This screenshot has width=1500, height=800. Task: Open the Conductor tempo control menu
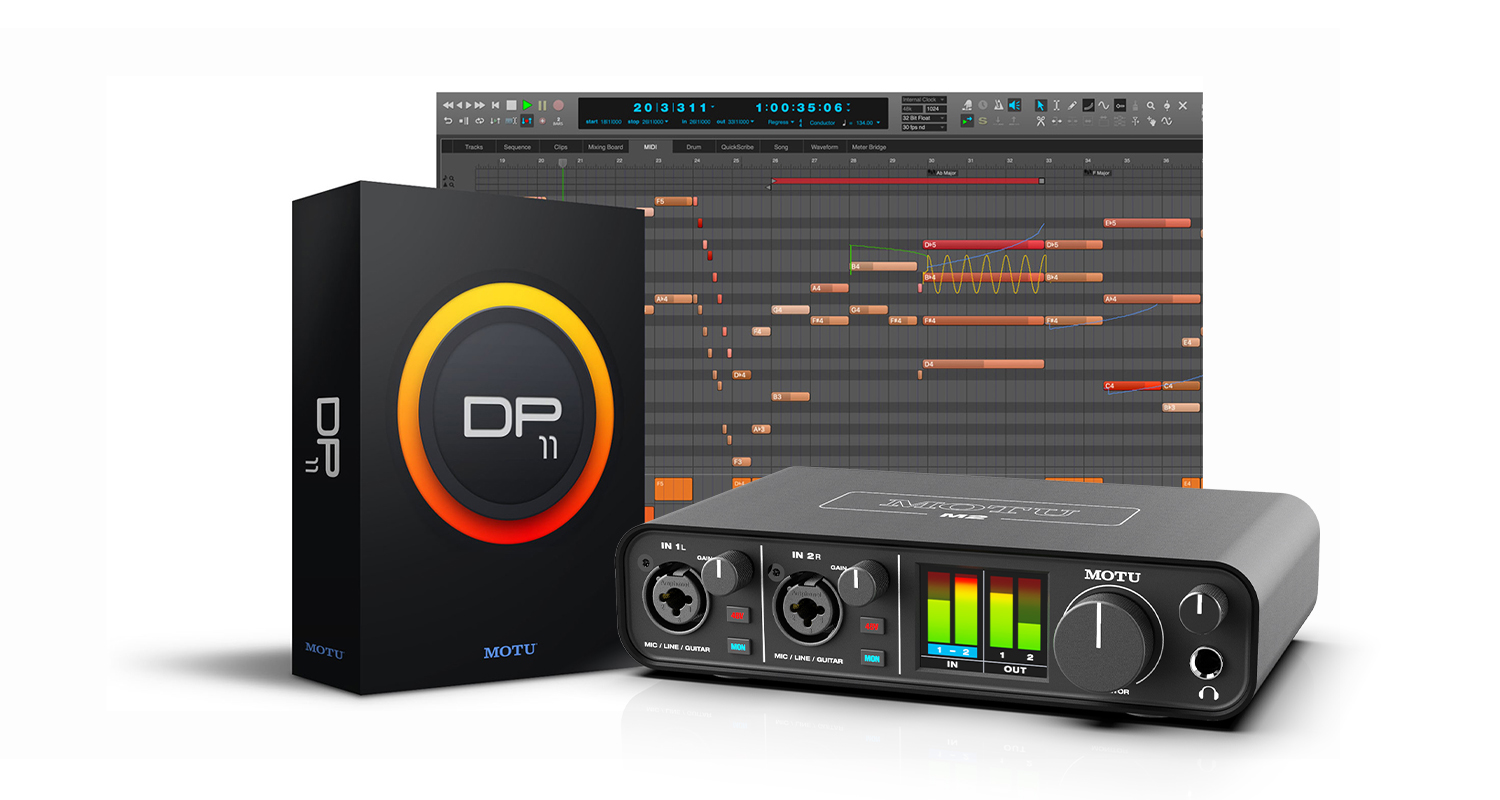tap(822, 122)
